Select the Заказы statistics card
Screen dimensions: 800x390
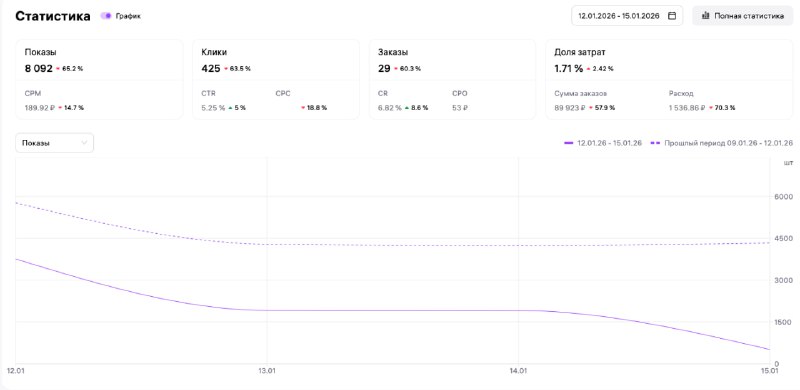tap(452, 79)
